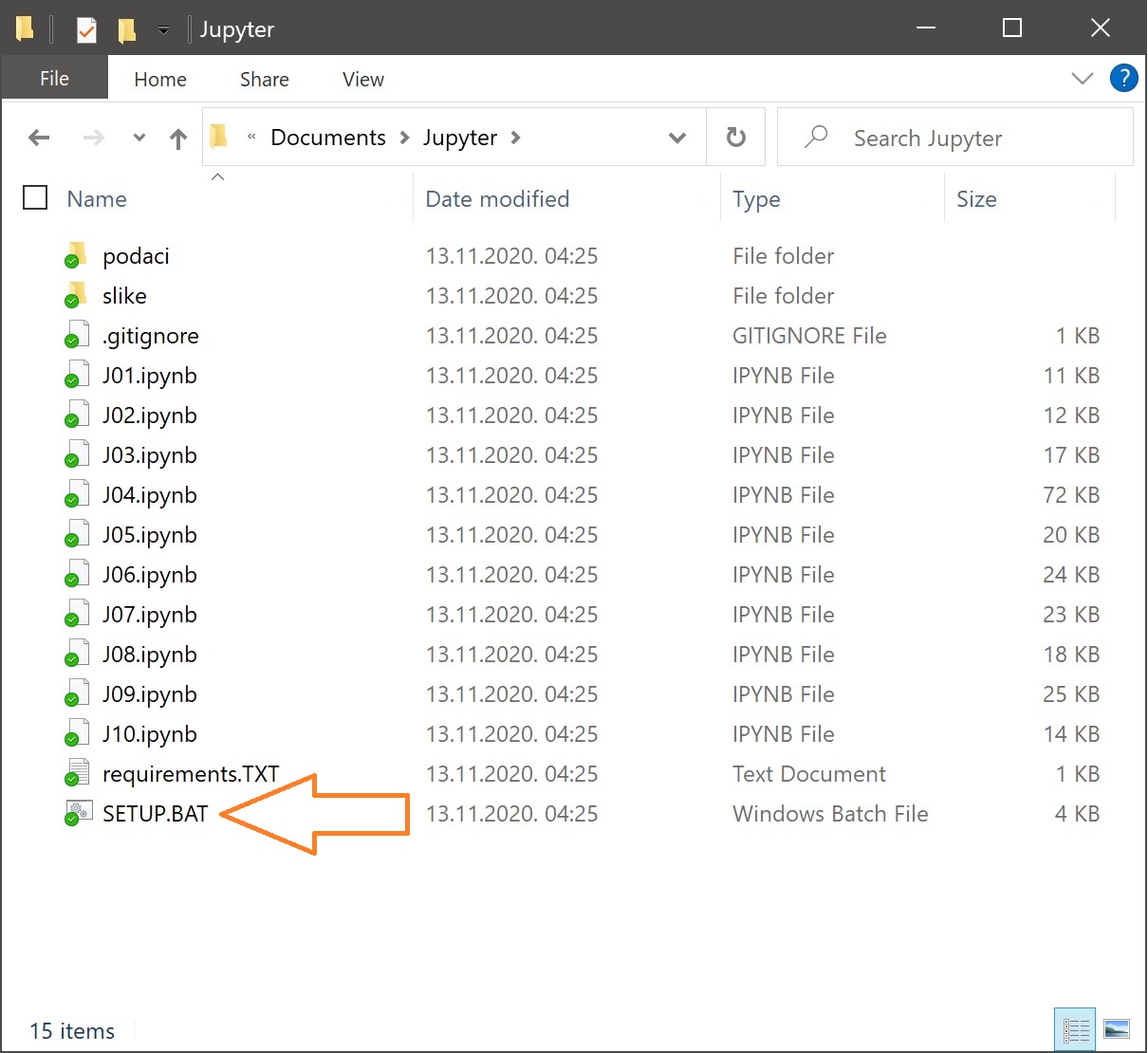The width and height of the screenshot is (1148, 1053).
Task: Click the file name podaci
Action: [x=136, y=256]
